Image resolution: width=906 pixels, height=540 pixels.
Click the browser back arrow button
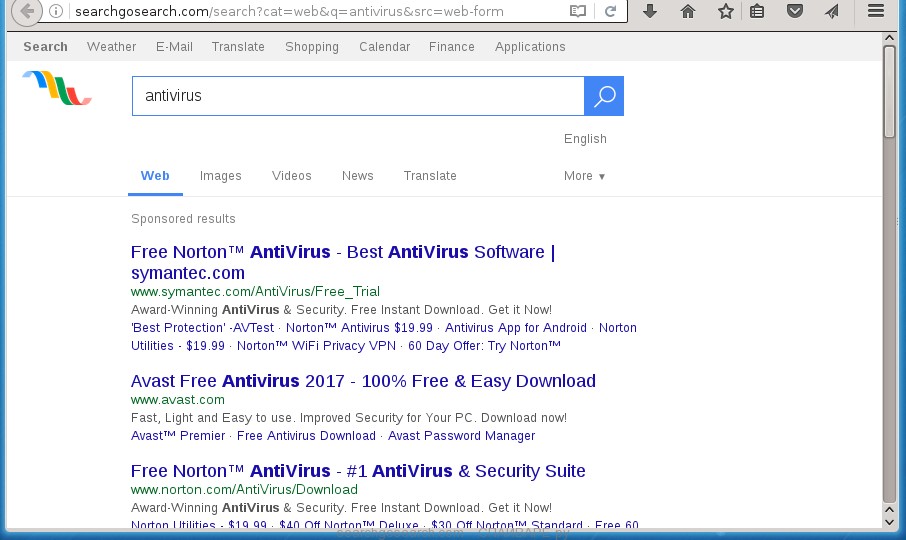tap(26, 11)
